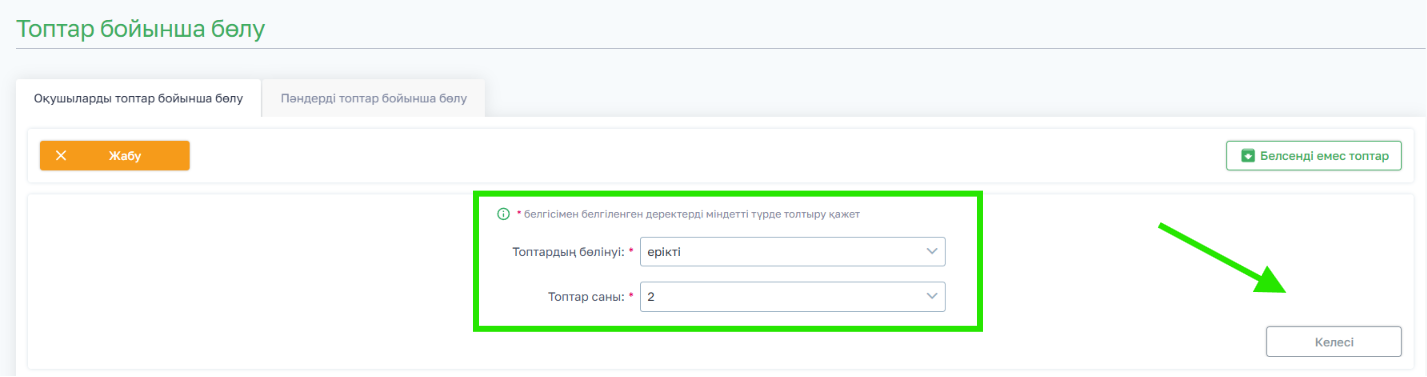Expand the Топтардың бөлінуі dropdown chevron
The image size is (1427, 377).
coord(932,252)
